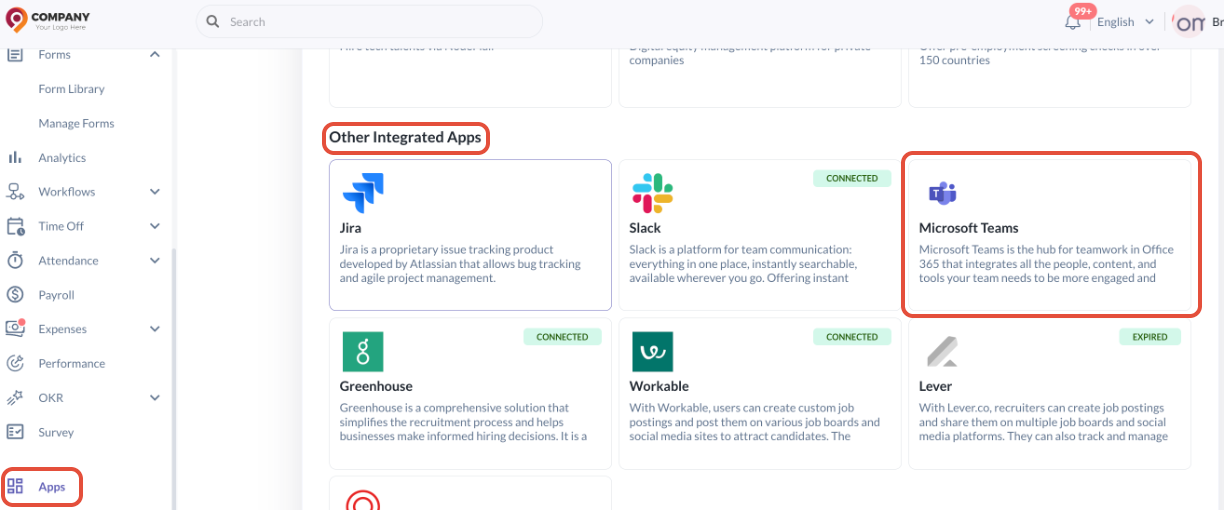Click the Jira description text
Viewport: 1224px width, 510px height.
click(x=460, y=264)
